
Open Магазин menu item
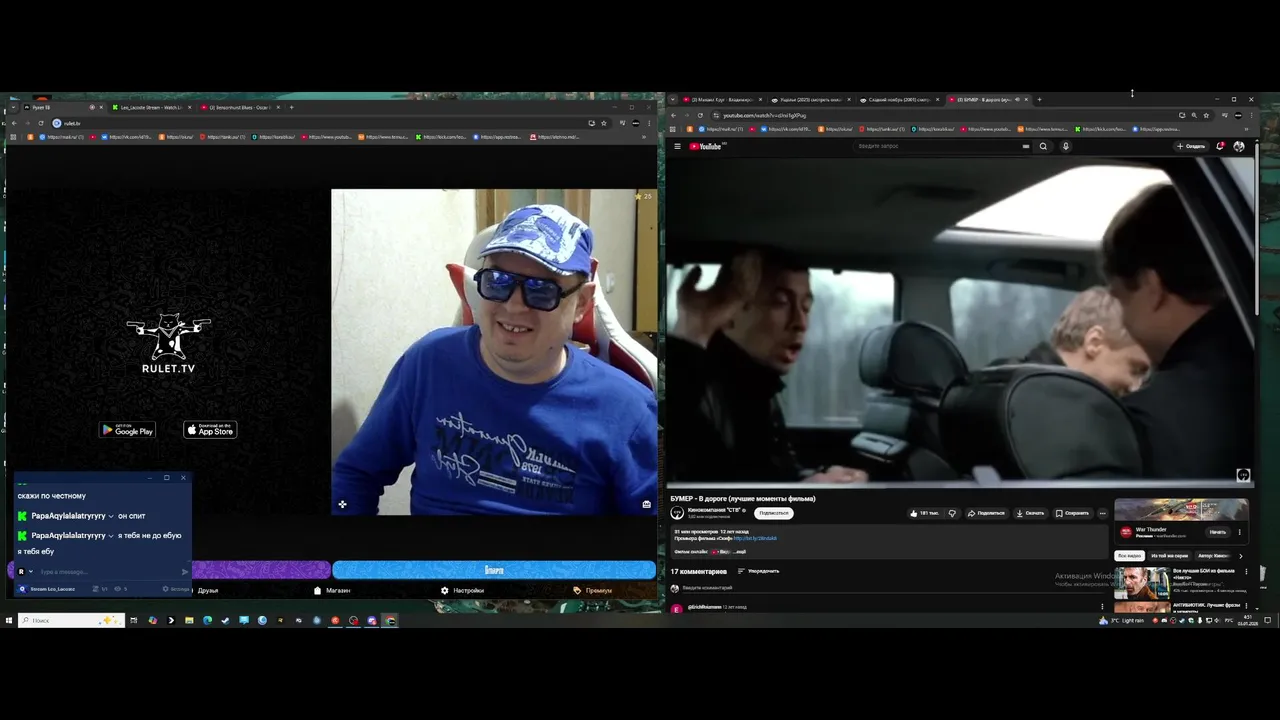click(x=333, y=590)
